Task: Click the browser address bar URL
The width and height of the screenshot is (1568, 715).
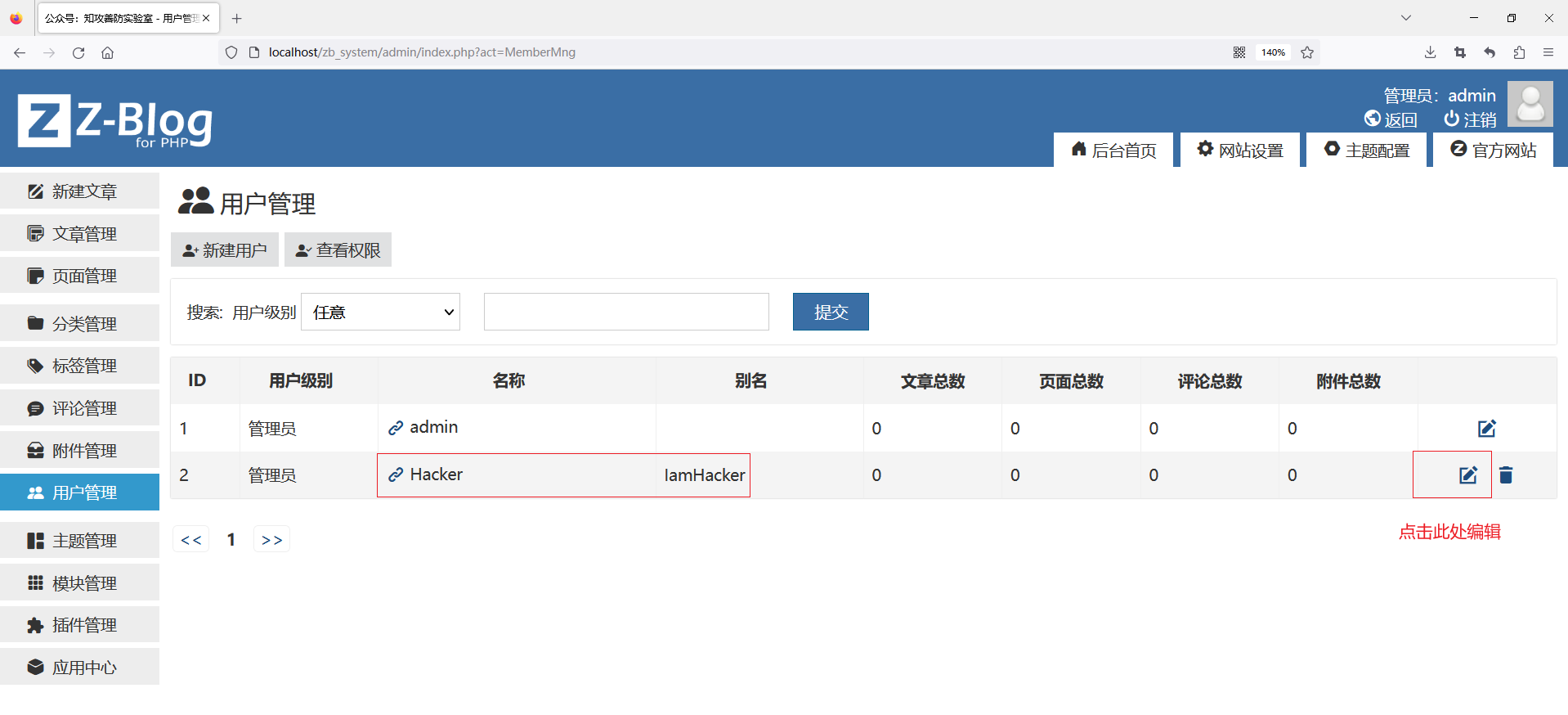Action: pos(422,52)
